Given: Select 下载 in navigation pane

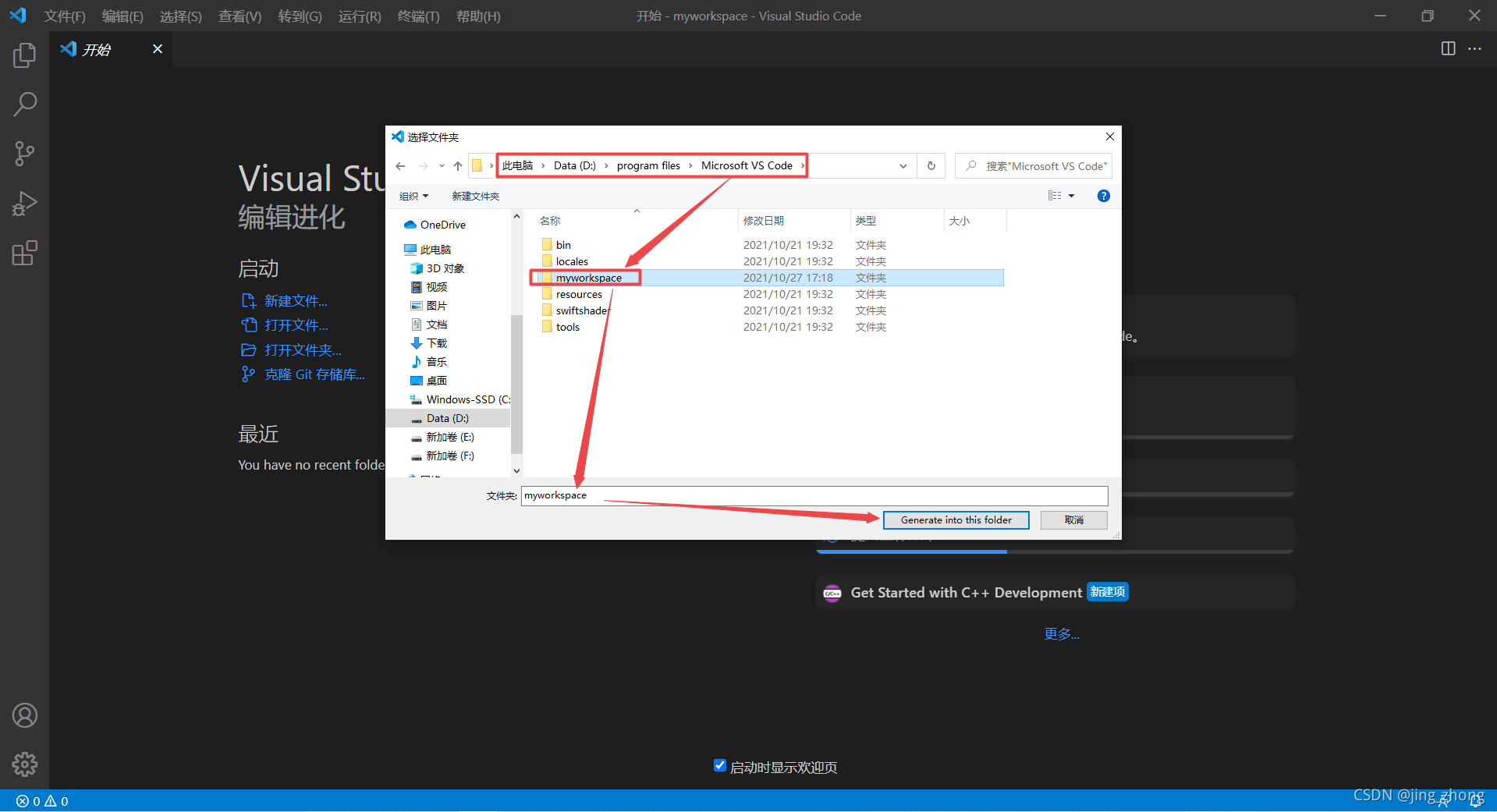Looking at the screenshot, I should (x=436, y=343).
